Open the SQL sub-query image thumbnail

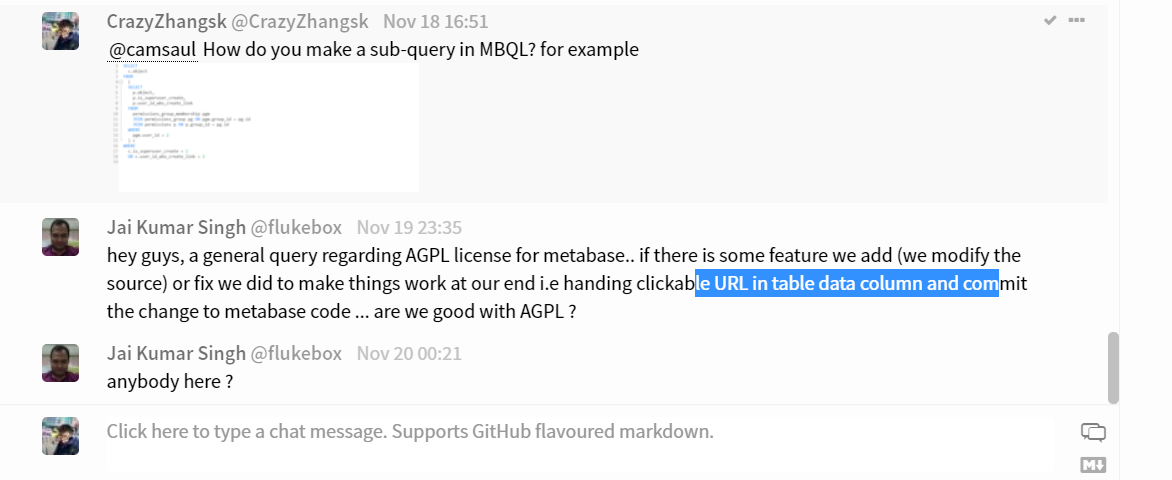268,127
